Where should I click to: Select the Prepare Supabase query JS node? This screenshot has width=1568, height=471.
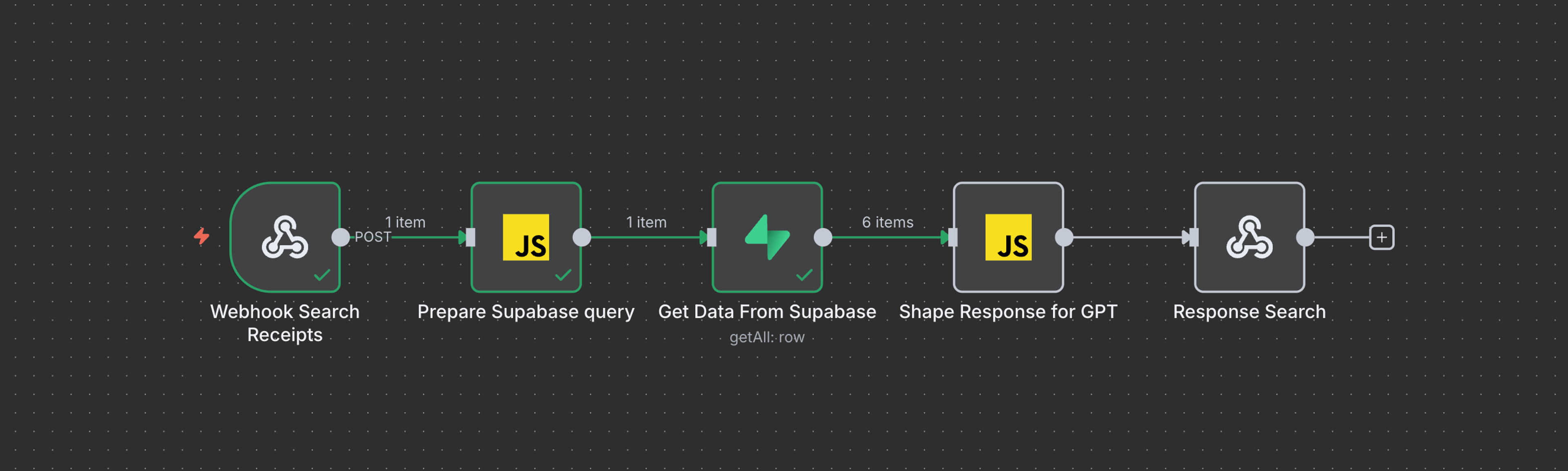[x=525, y=237]
